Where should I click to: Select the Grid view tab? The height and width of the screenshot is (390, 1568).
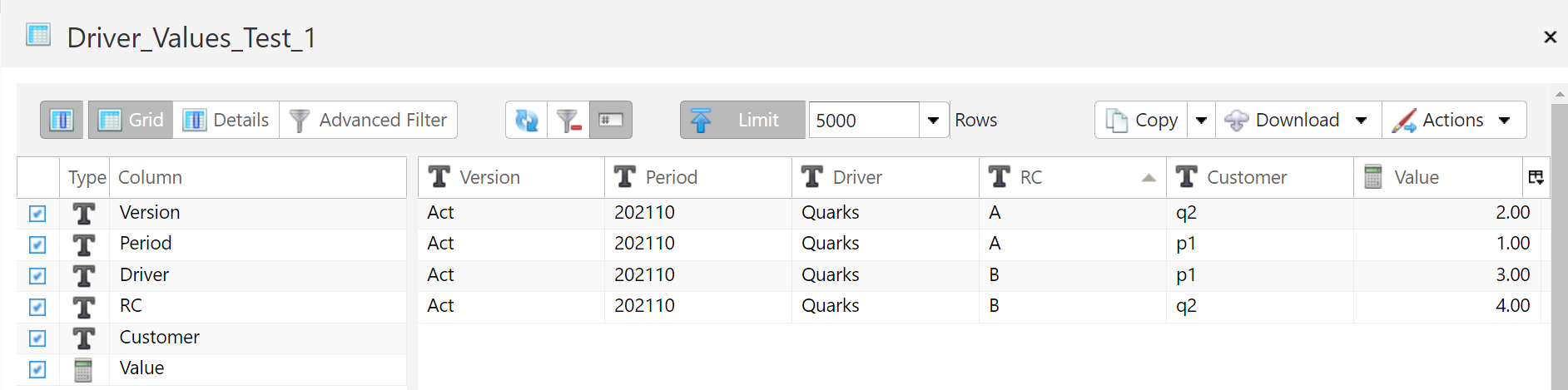131,120
